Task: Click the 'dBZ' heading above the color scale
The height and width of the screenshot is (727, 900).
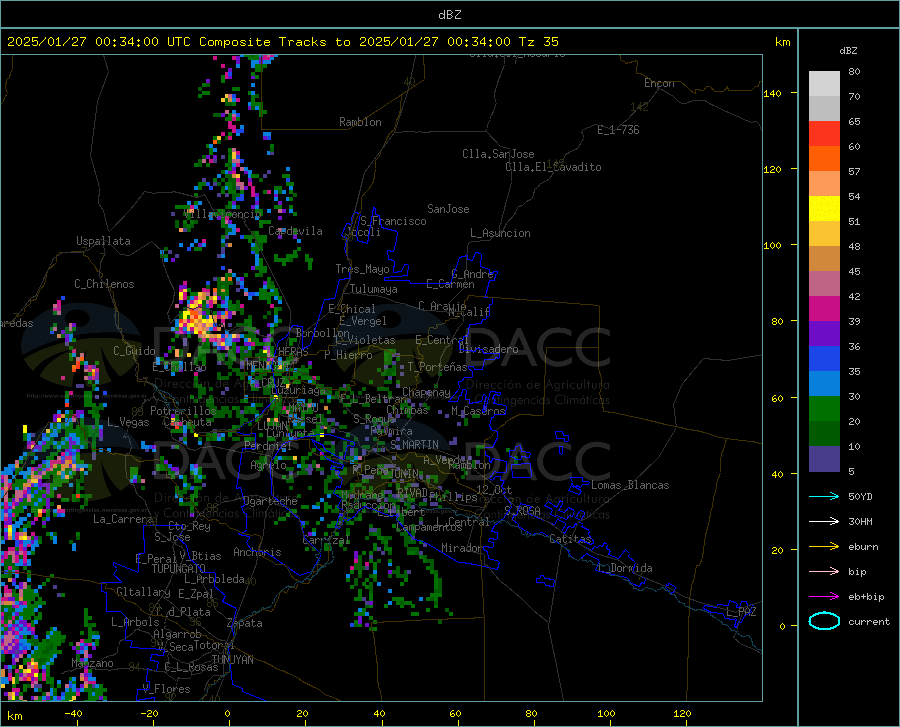Action: tap(848, 51)
